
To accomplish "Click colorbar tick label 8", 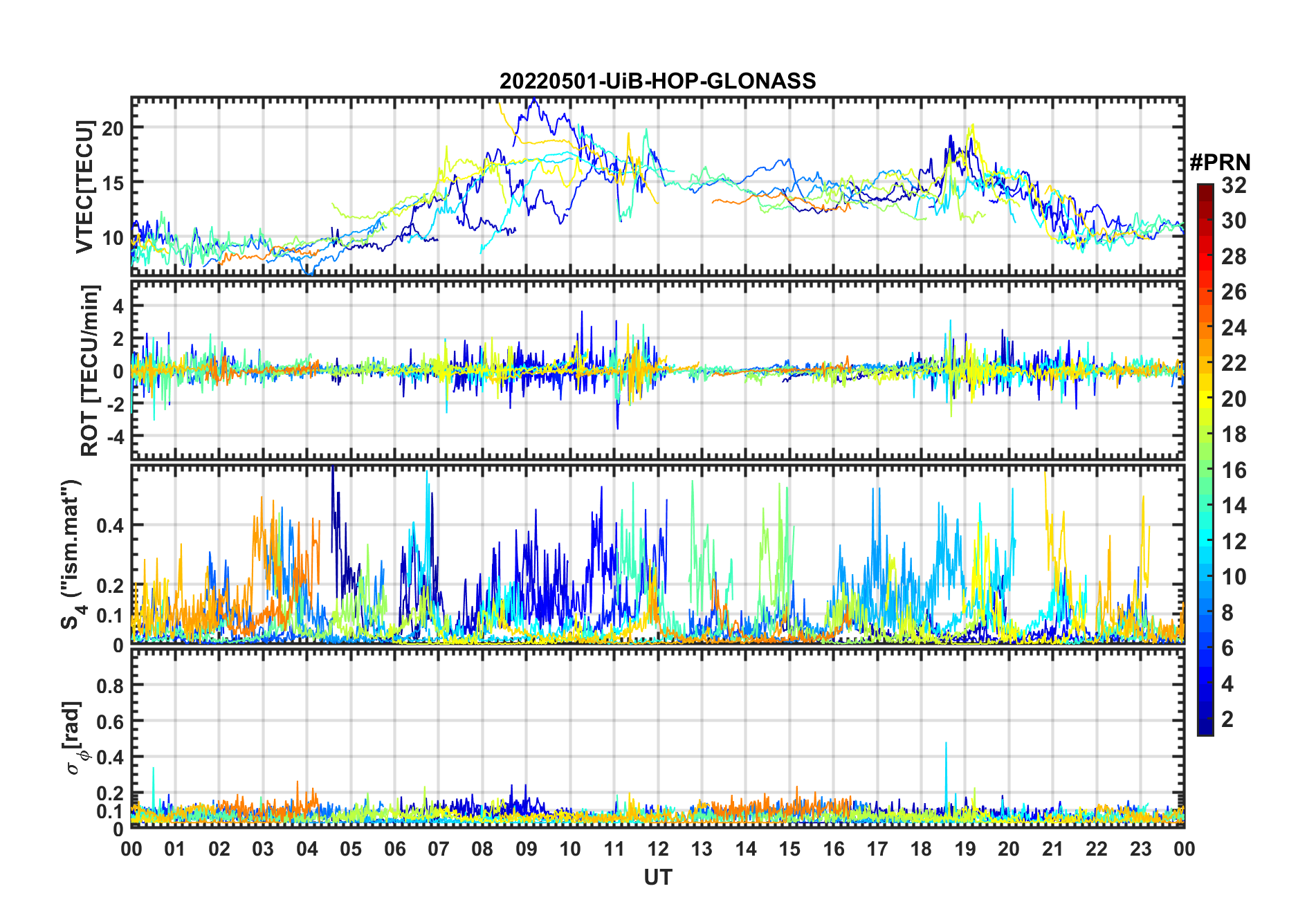I will click(x=1227, y=613).
